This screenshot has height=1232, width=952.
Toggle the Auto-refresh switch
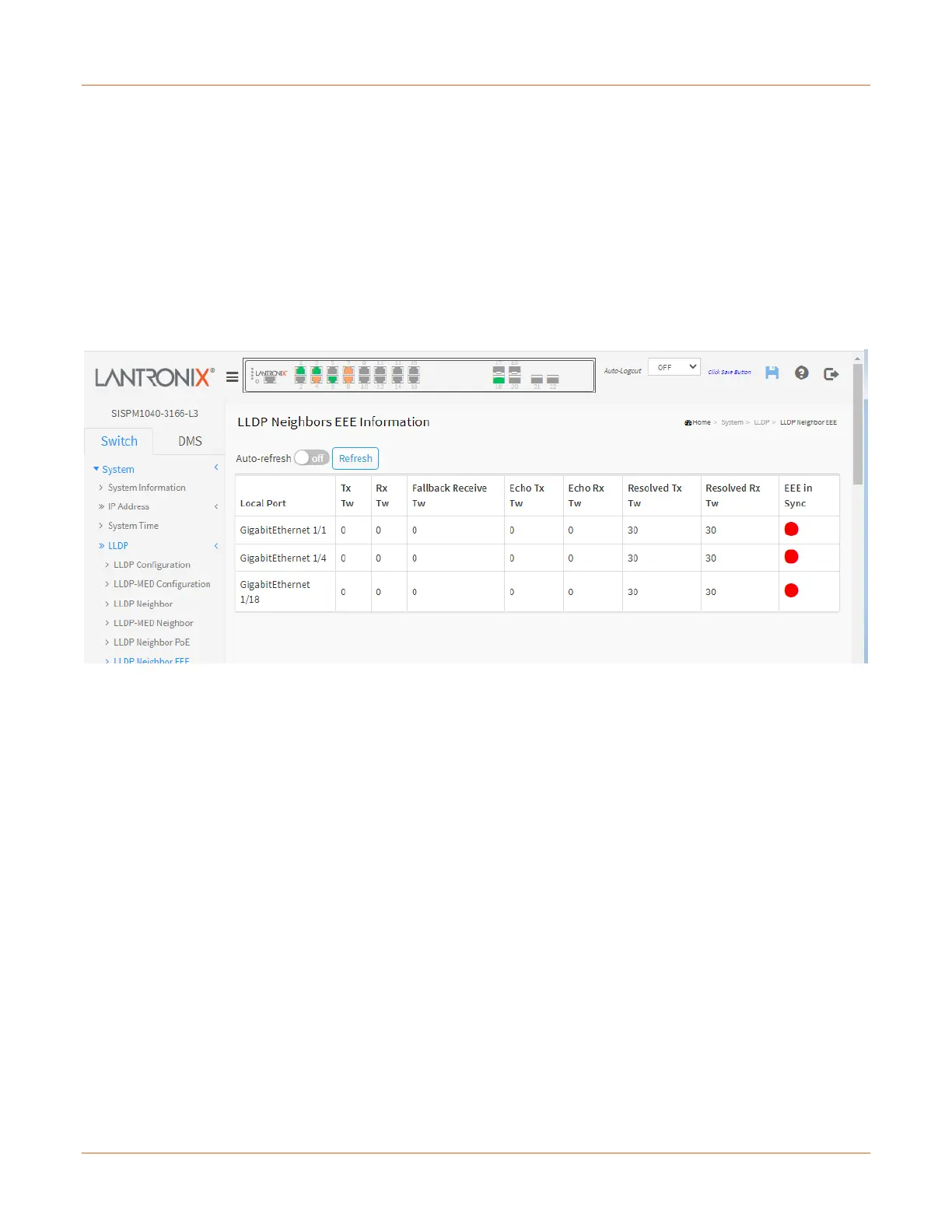click(312, 458)
